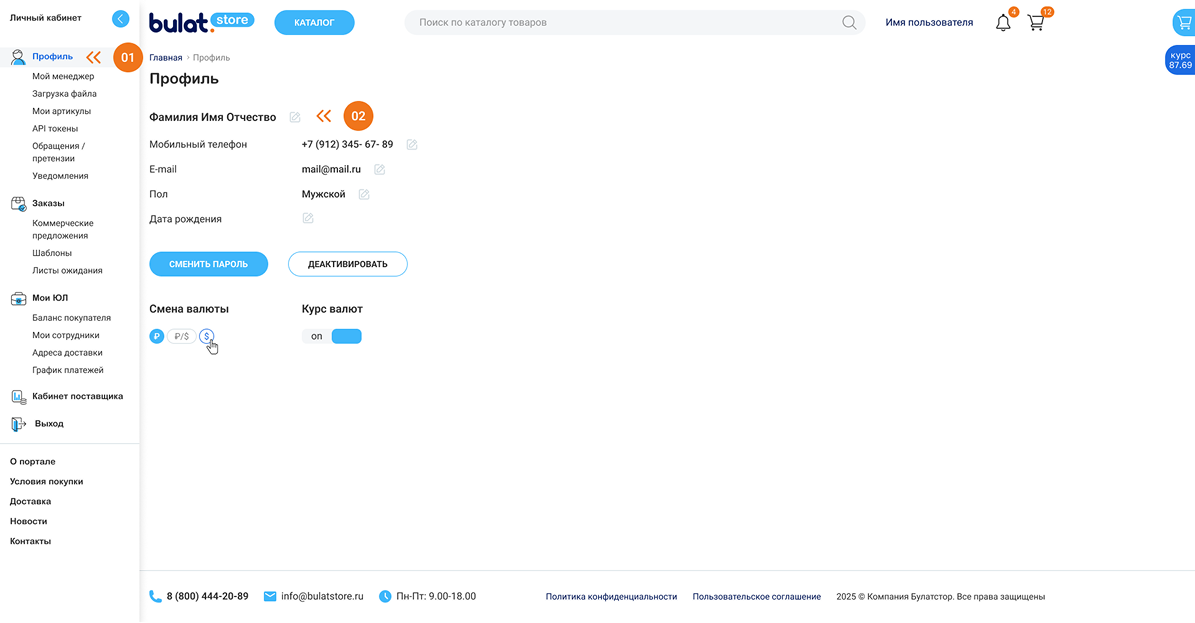The height and width of the screenshot is (623, 1195).
Task: Click the Деактивировать button
Action: click(347, 264)
